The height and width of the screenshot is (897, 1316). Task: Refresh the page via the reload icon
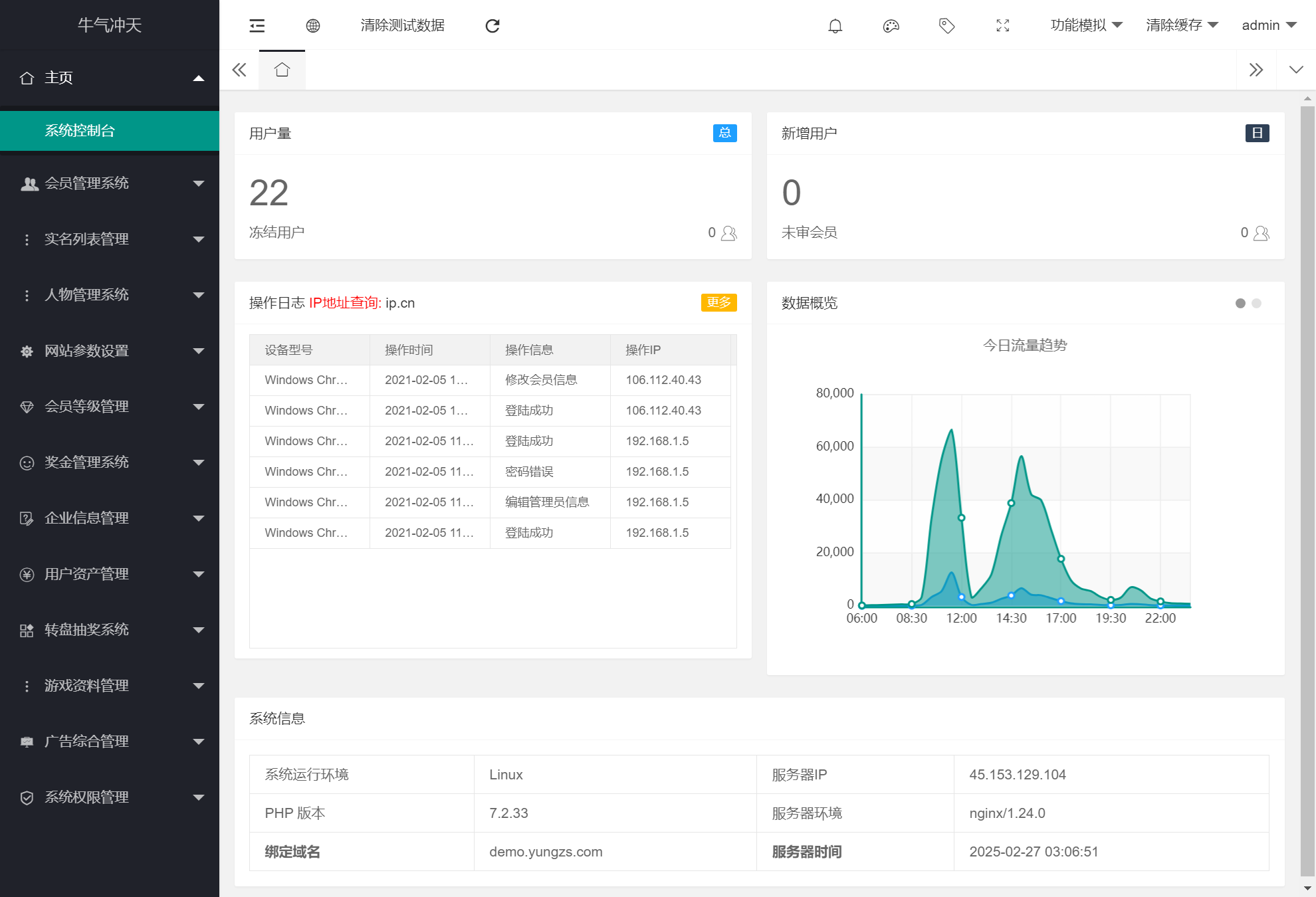[492, 25]
